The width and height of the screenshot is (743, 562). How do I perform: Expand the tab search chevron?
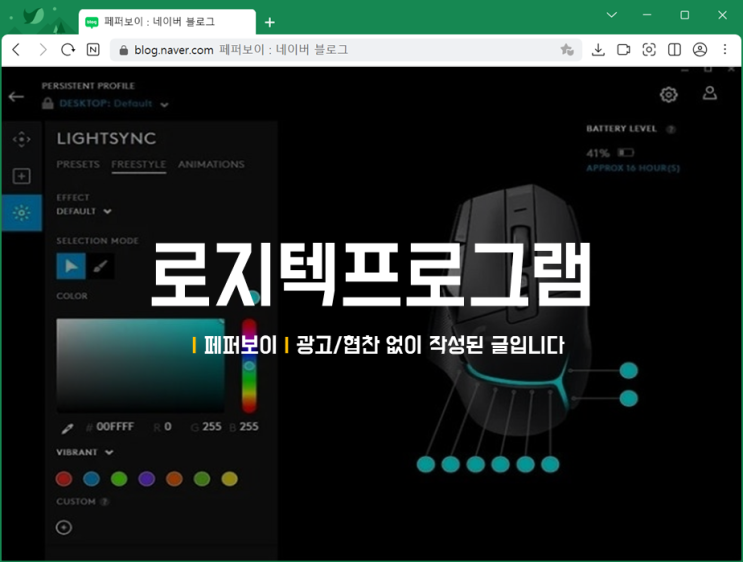click(612, 15)
